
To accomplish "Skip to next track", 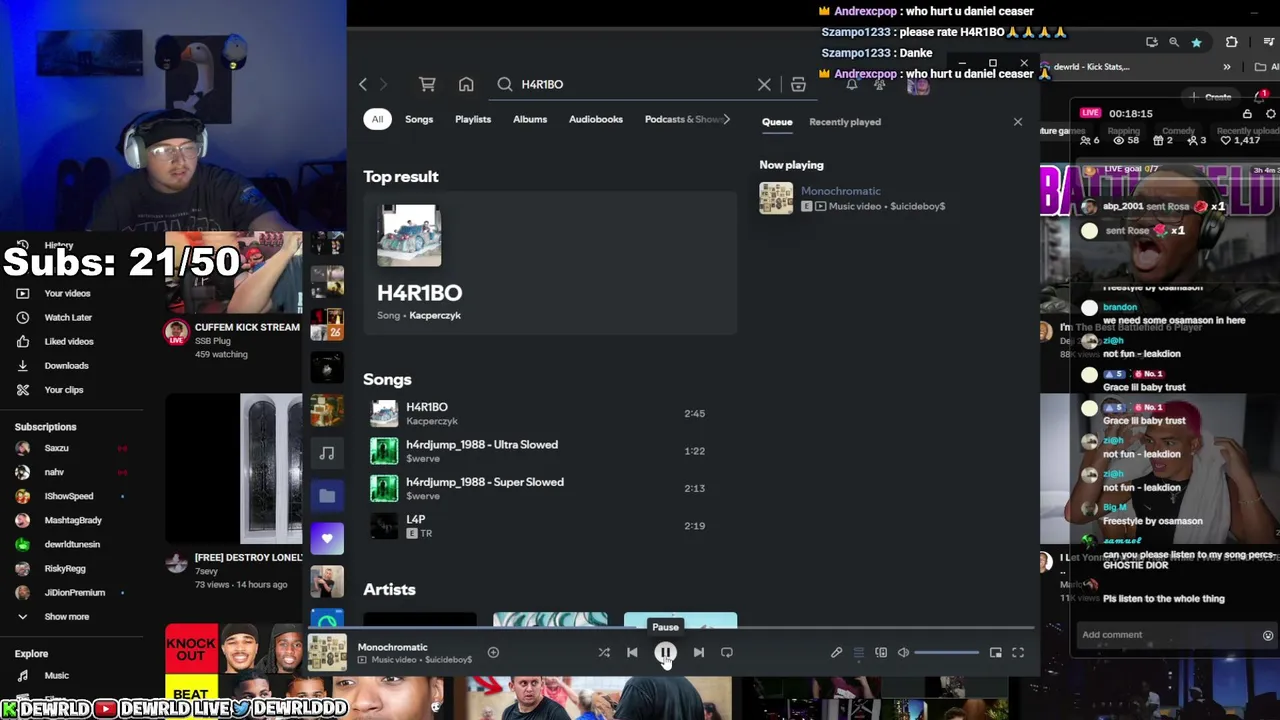I will (699, 653).
